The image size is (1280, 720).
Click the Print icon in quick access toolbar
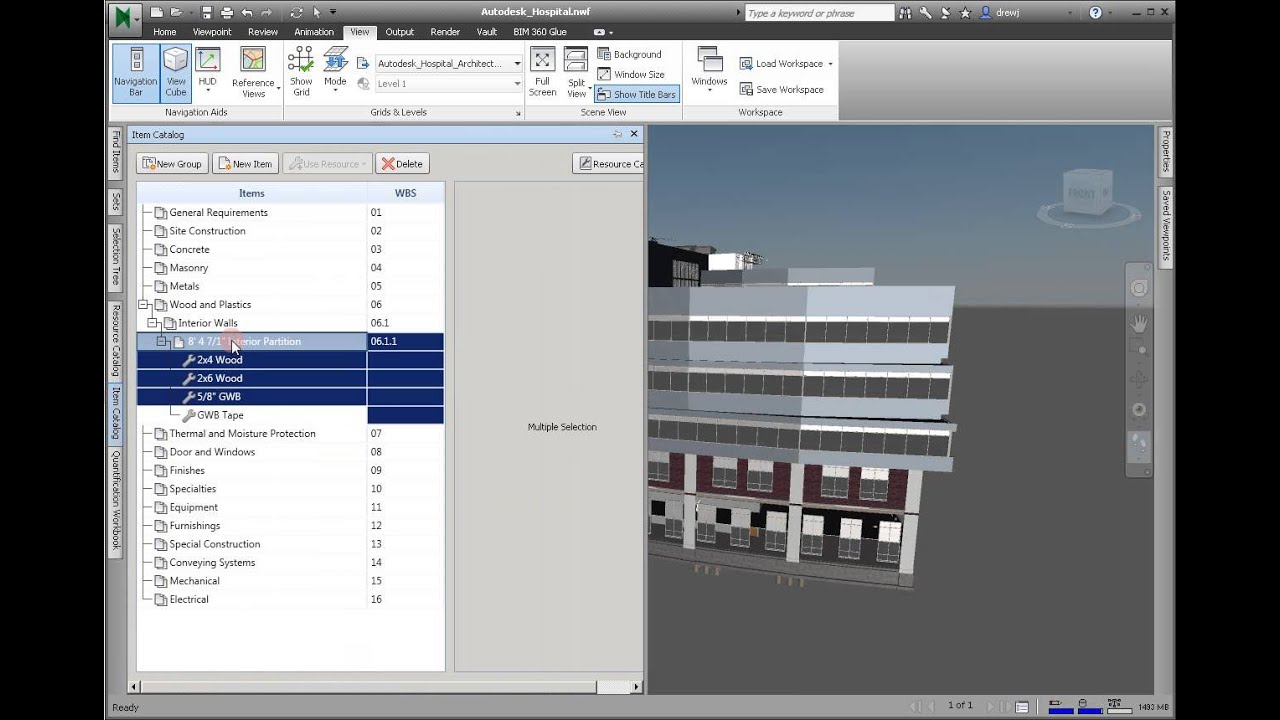coord(226,13)
